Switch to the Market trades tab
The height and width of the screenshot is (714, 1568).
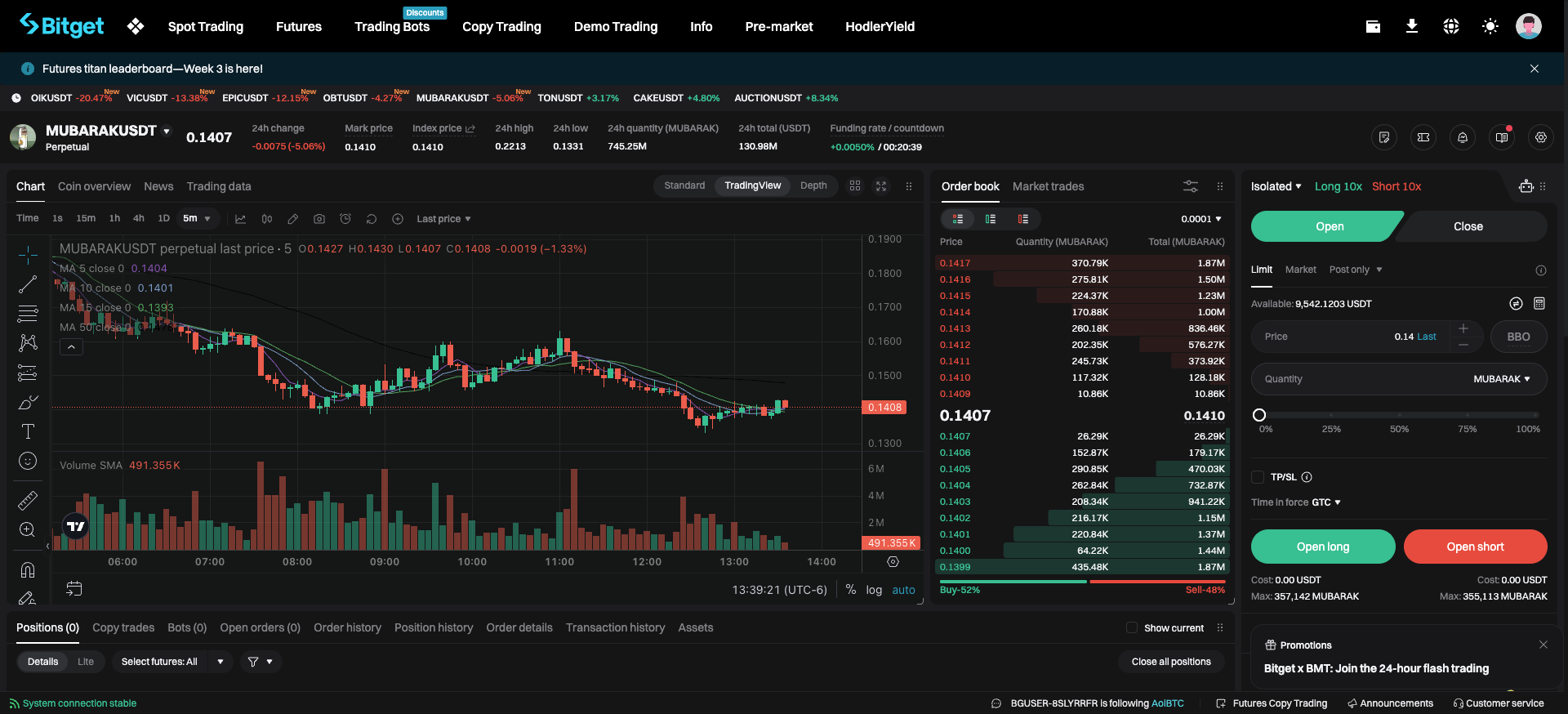click(x=1049, y=186)
